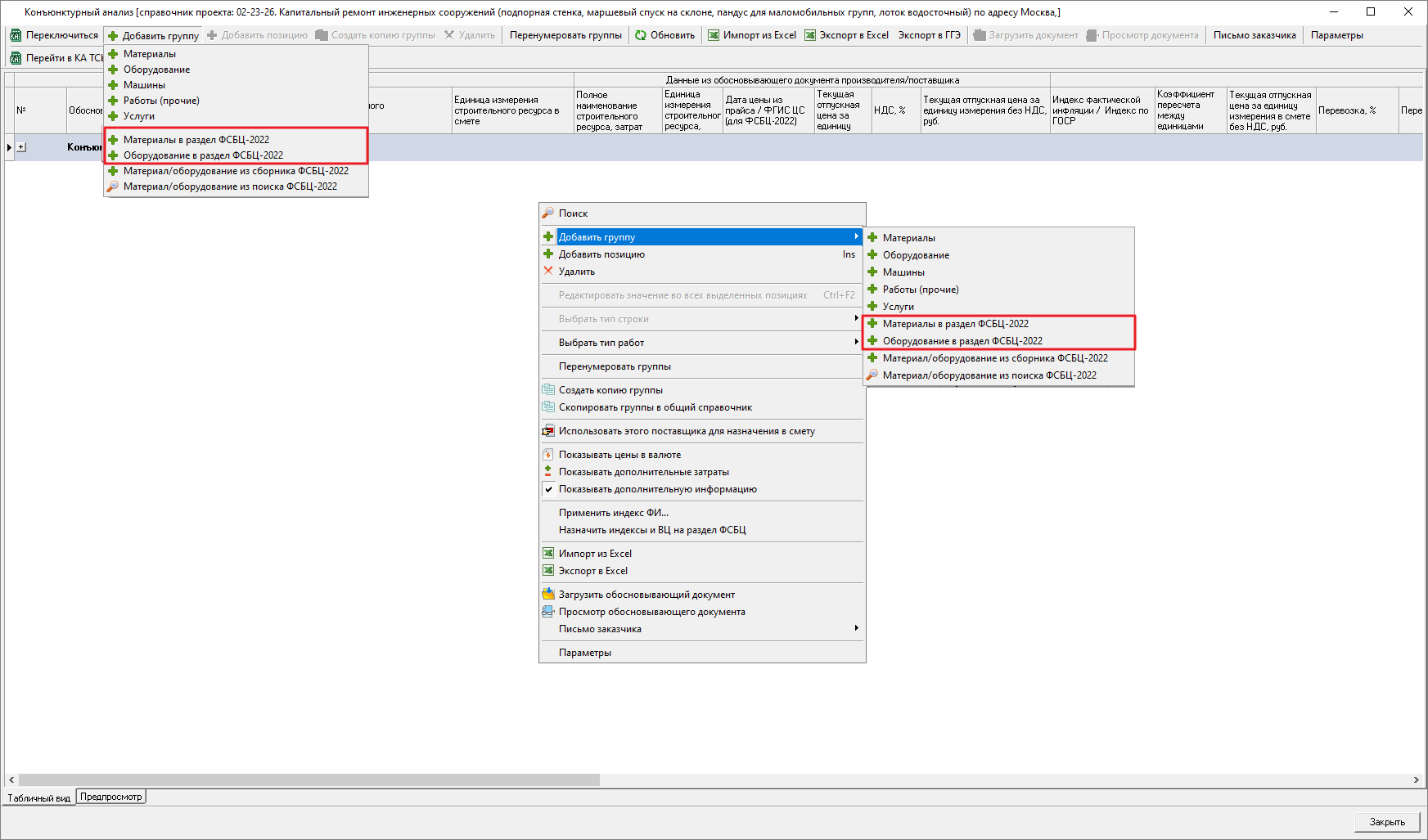Choose Машины in the right submenu

tap(903, 272)
